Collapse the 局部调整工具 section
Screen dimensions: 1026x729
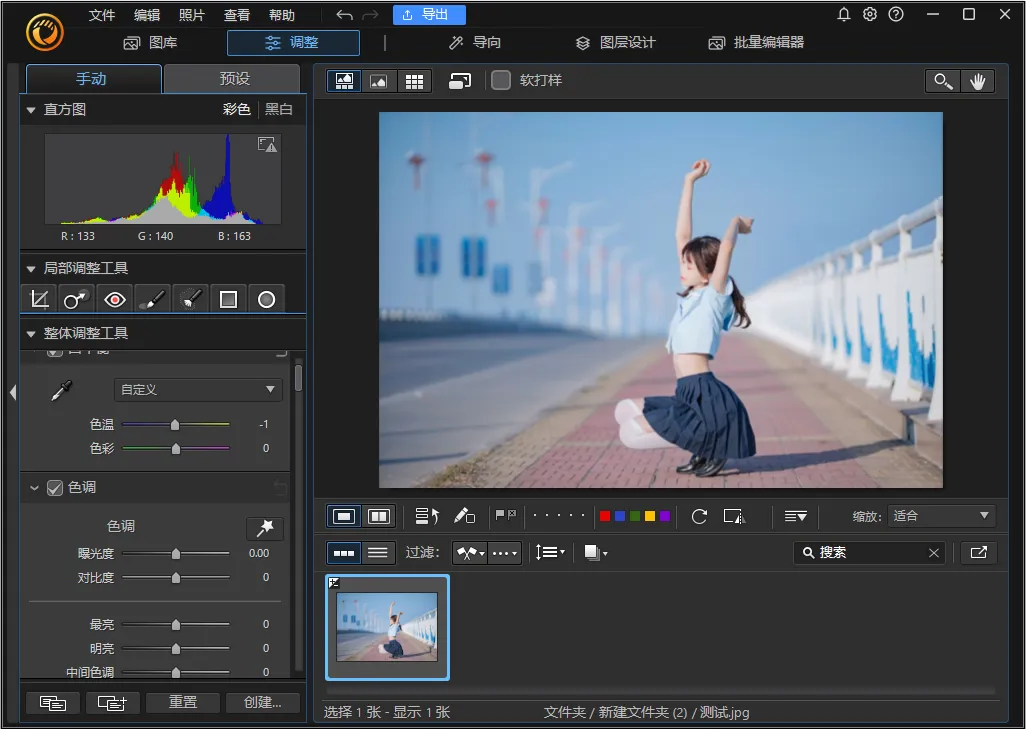point(31,269)
